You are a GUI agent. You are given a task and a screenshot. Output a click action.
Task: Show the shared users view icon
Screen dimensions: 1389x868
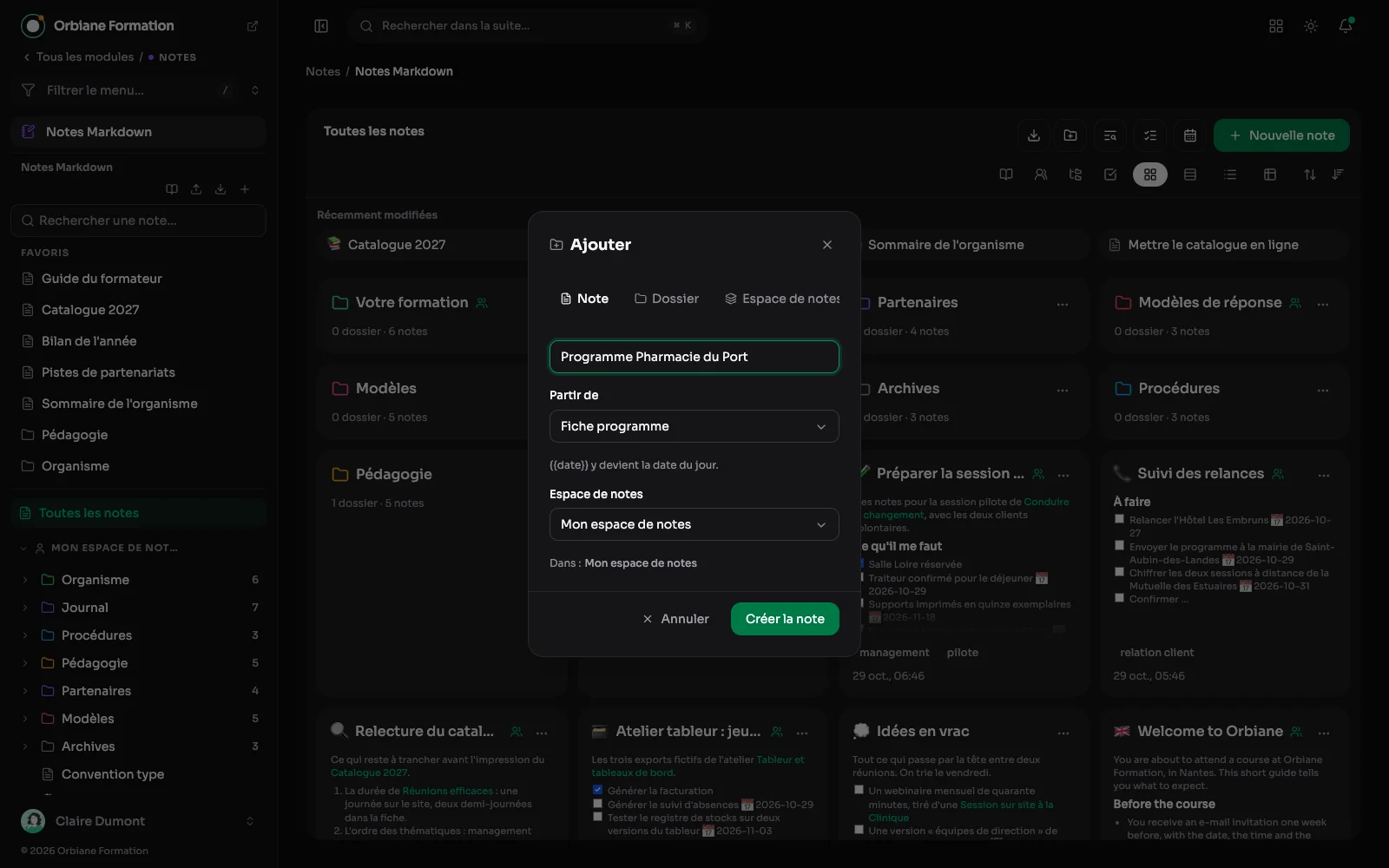[1041, 174]
